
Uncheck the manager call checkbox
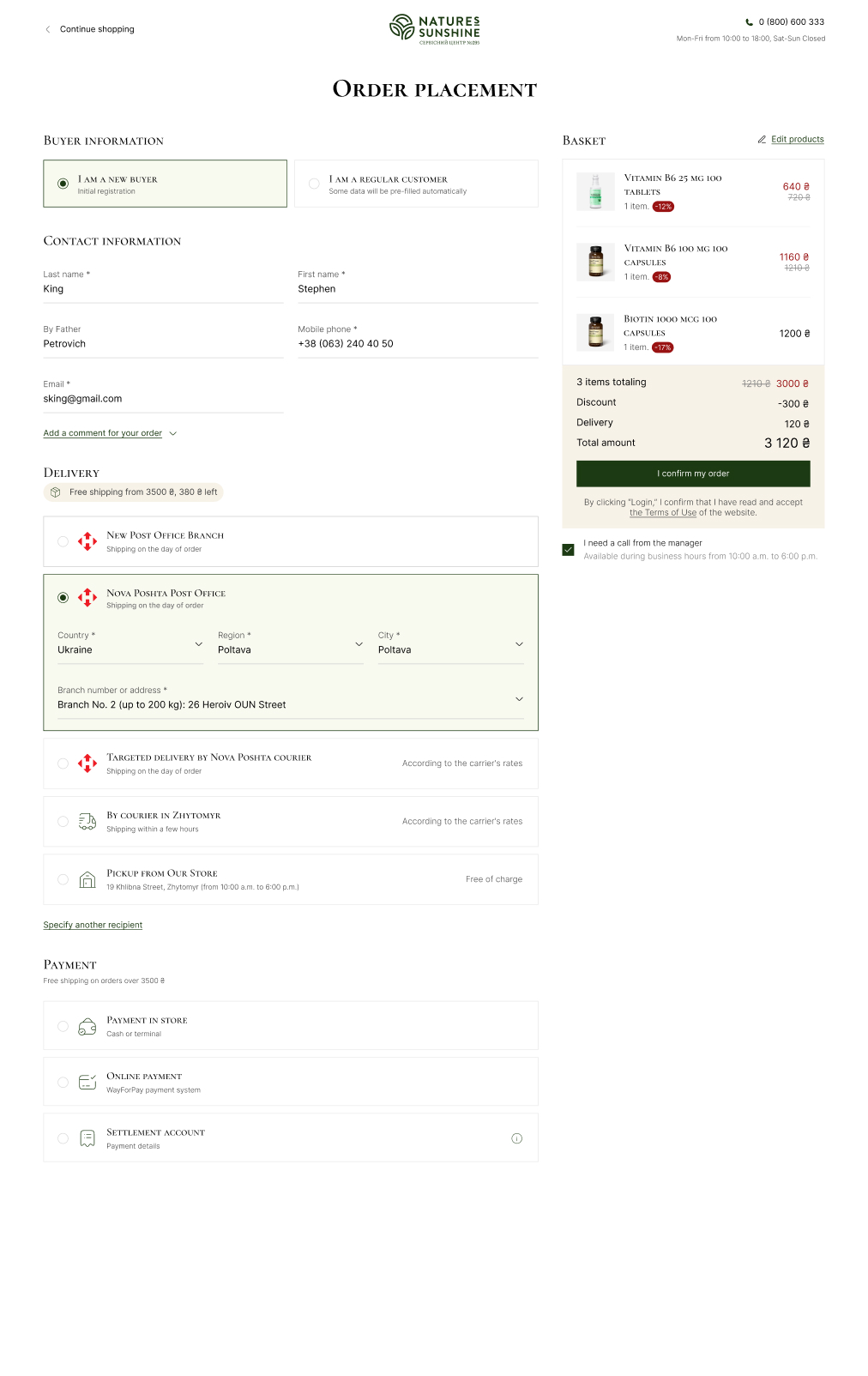point(568,550)
